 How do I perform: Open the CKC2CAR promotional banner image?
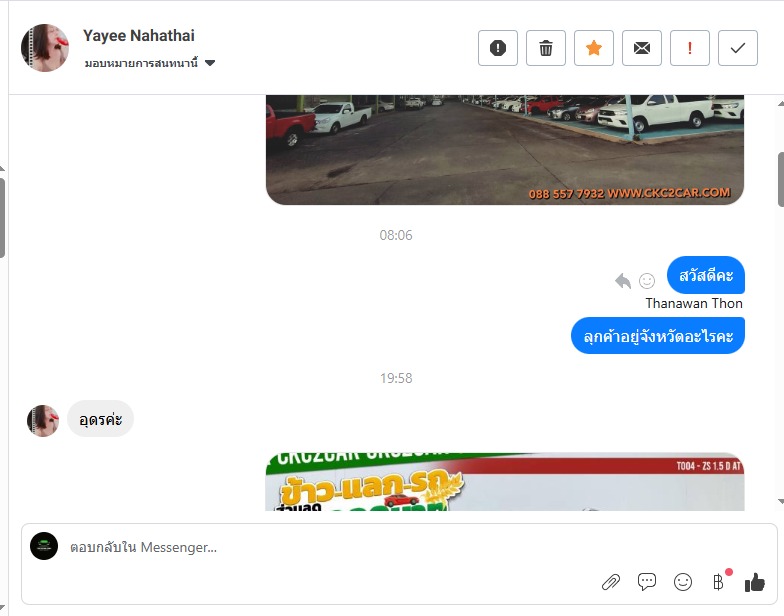(505, 482)
